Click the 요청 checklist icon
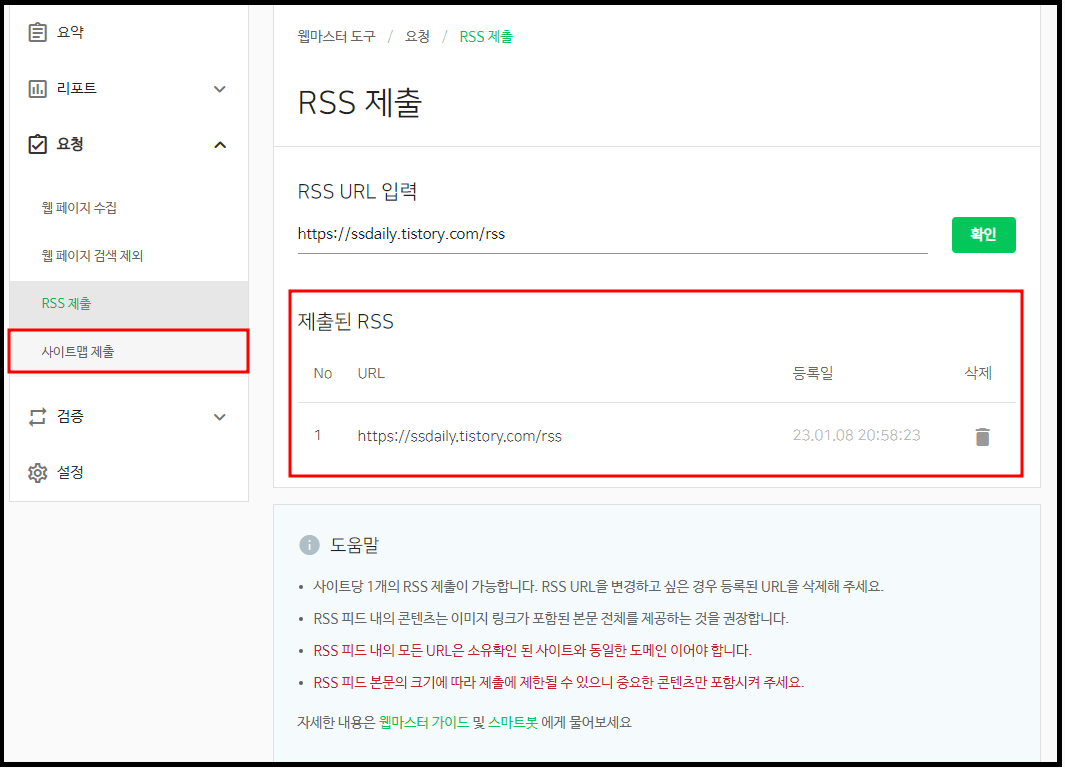 [x=37, y=144]
